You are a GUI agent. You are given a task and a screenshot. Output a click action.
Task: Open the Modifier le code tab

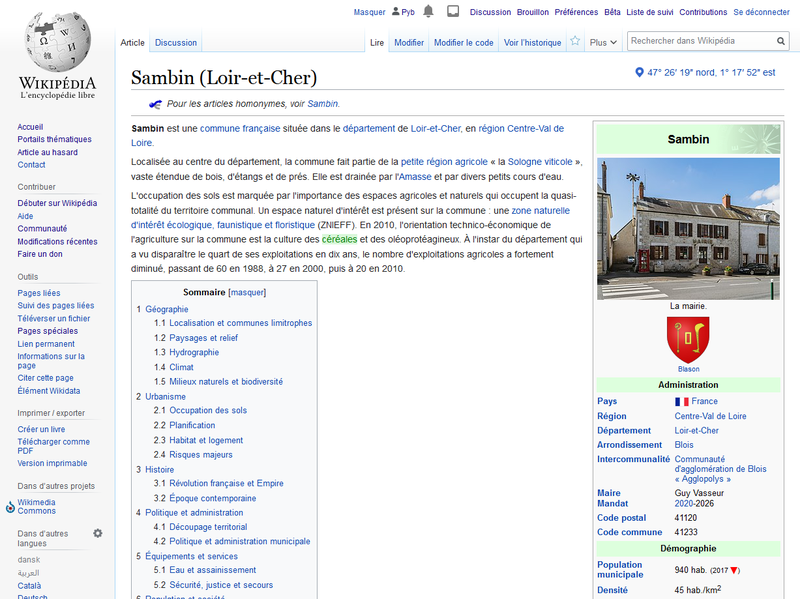click(x=463, y=43)
